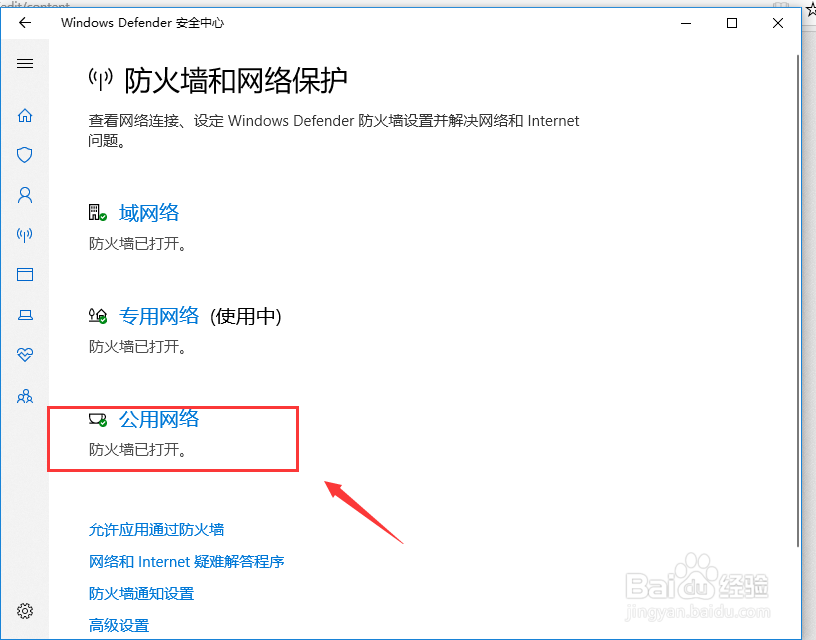Click the domain network building icon
Viewport: 816px width, 640px height.
(97, 212)
